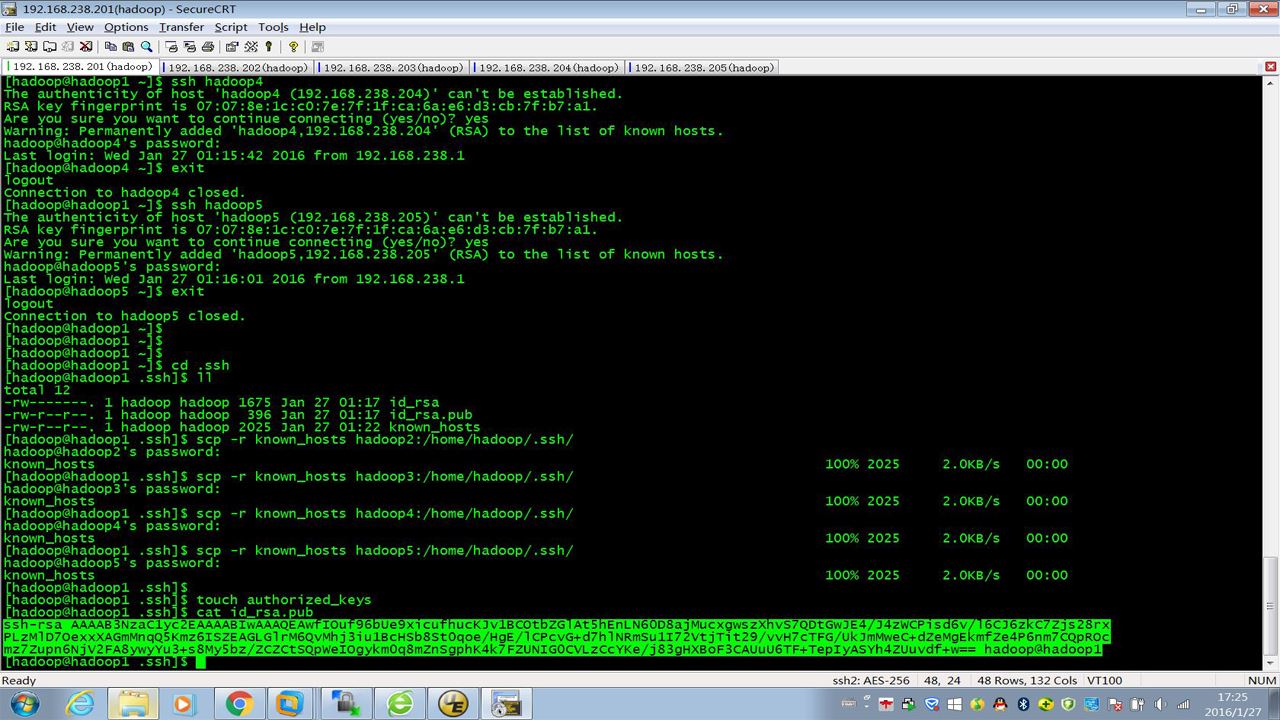
Task: Click the last greyed toolbar icon
Action: pos(317,46)
